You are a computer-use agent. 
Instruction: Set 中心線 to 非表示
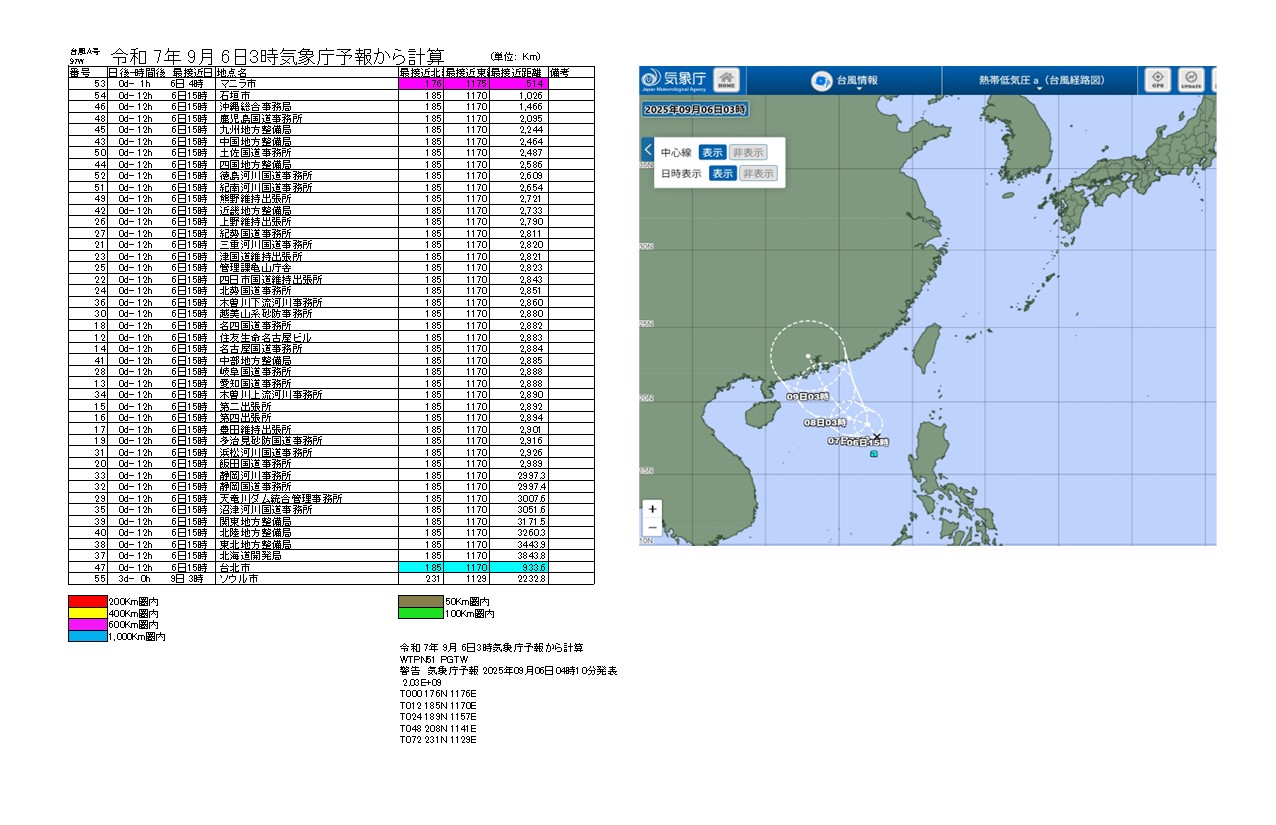click(x=748, y=153)
